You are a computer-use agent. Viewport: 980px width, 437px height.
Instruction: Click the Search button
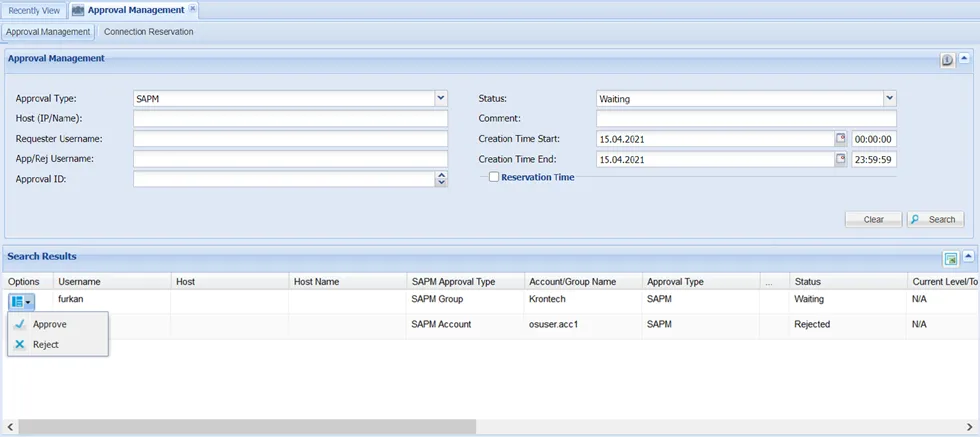[x=935, y=219]
